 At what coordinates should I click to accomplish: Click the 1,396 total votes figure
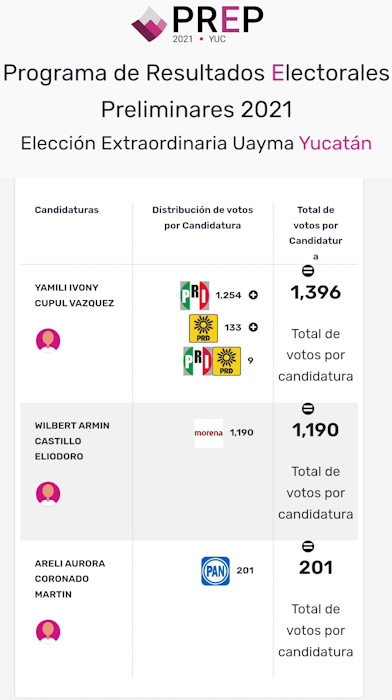[x=316, y=292]
